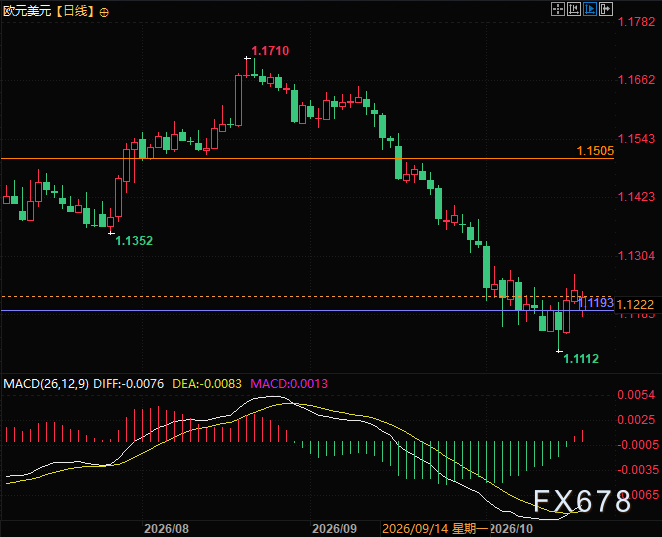Select the 日线 period label
662x537 pixels.
coord(75,11)
